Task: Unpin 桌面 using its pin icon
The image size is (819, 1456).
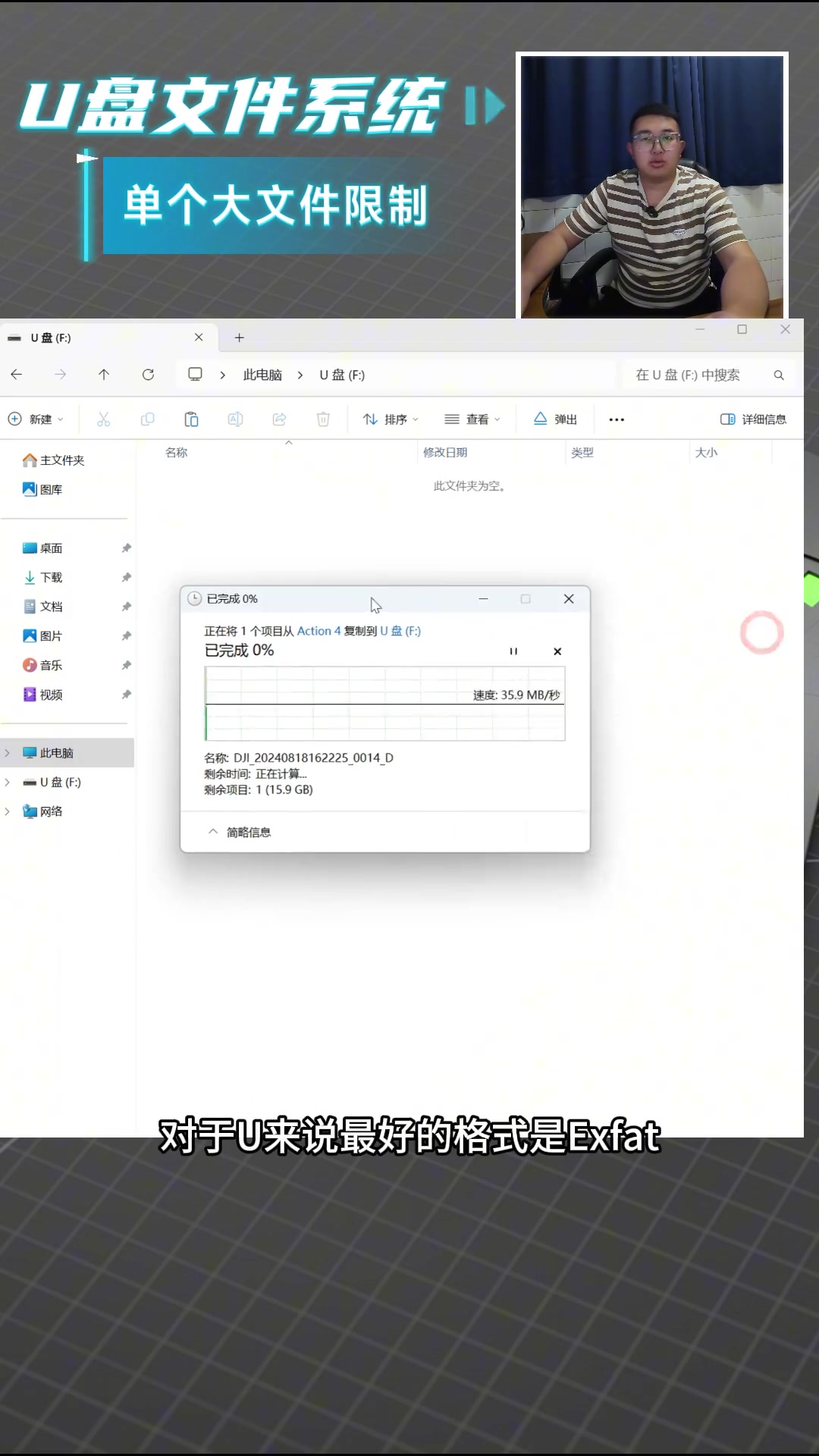Action: click(127, 548)
